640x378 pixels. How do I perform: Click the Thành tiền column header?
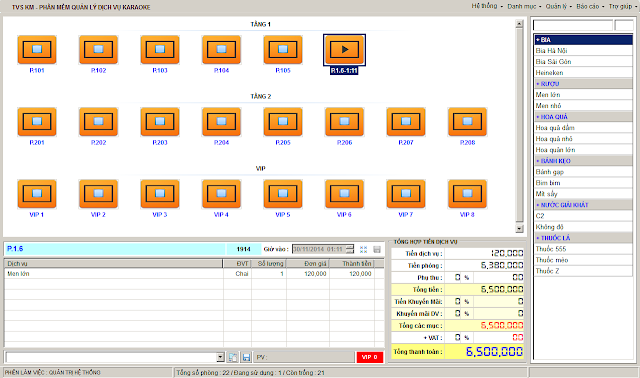click(x=352, y=264)
